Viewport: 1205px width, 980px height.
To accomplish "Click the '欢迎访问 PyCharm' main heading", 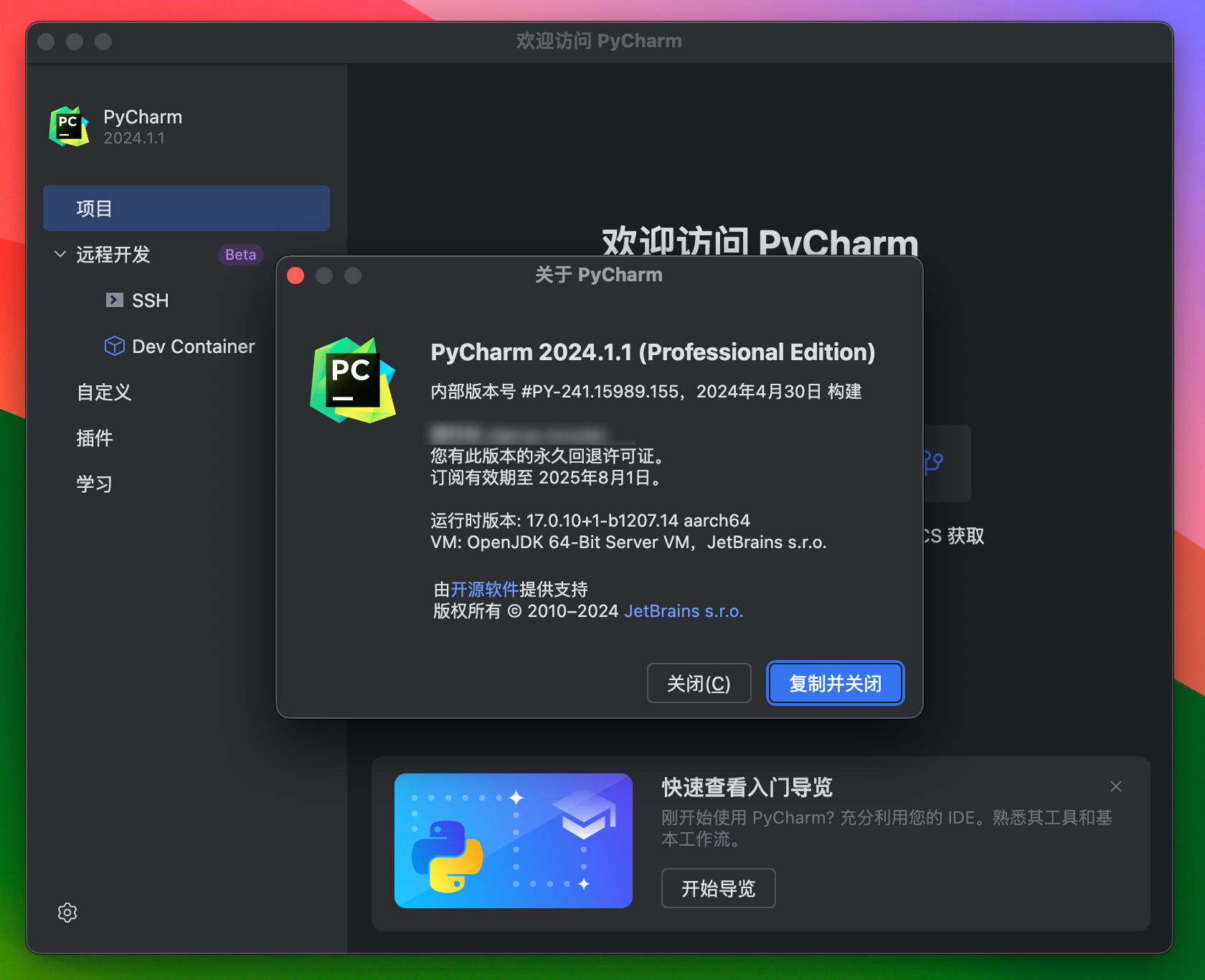I will coord(760,241).
